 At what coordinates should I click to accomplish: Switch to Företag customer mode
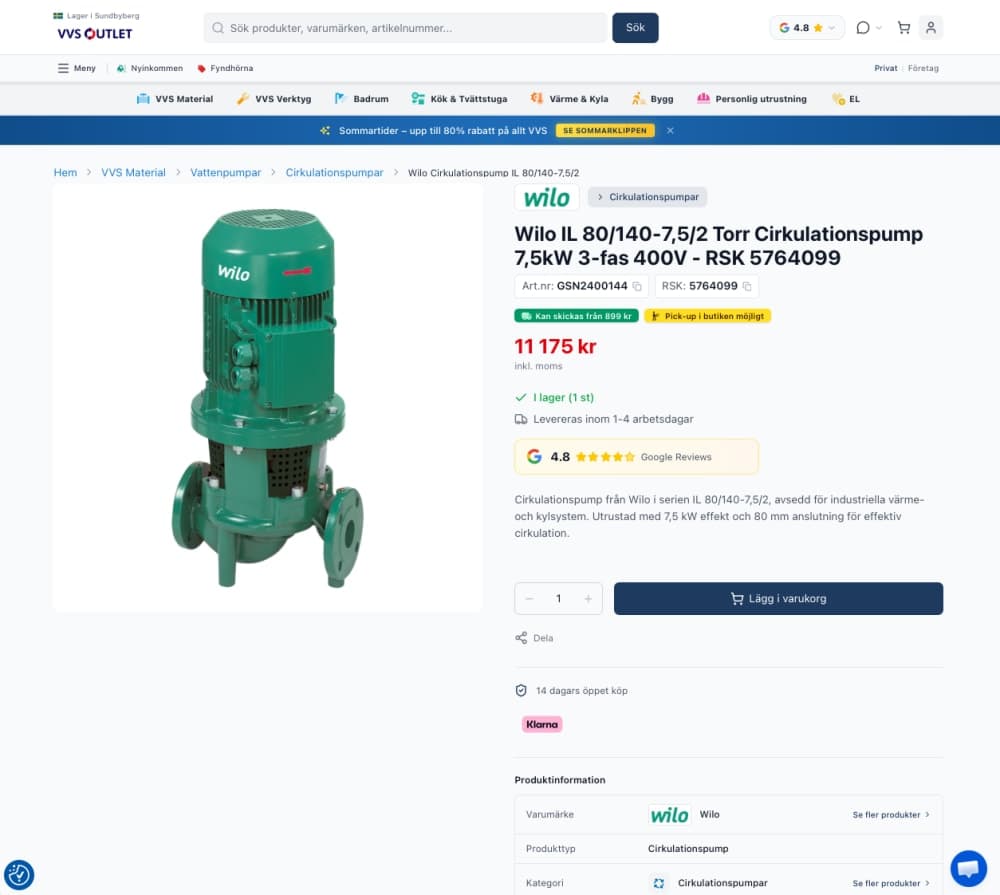tap(923, 68)
